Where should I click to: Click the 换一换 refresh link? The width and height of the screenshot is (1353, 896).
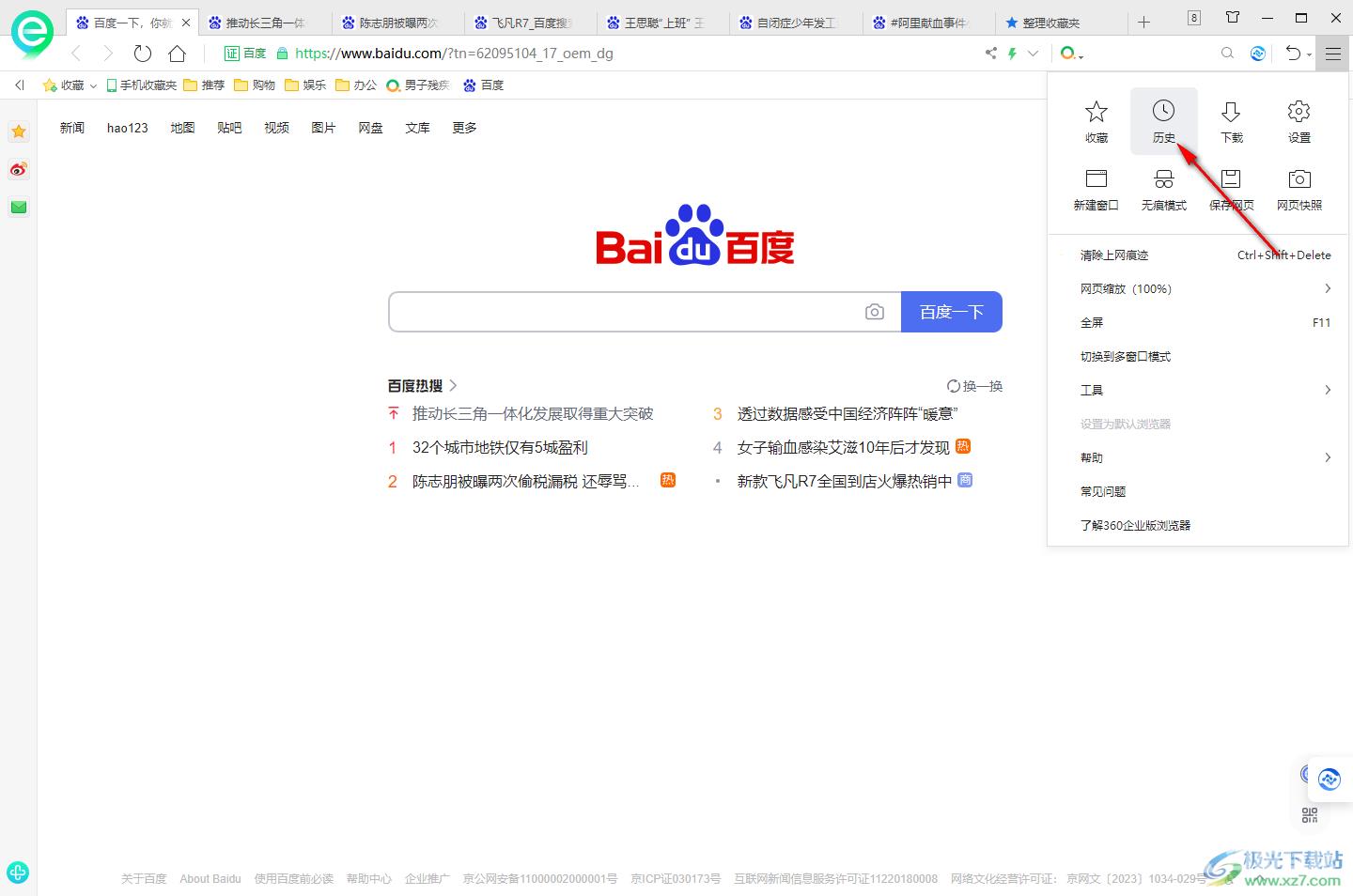(x=974, y=386)
